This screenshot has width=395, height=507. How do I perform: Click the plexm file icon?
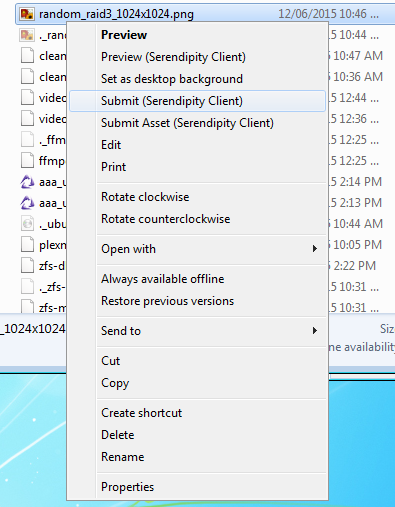coord(27,245)
